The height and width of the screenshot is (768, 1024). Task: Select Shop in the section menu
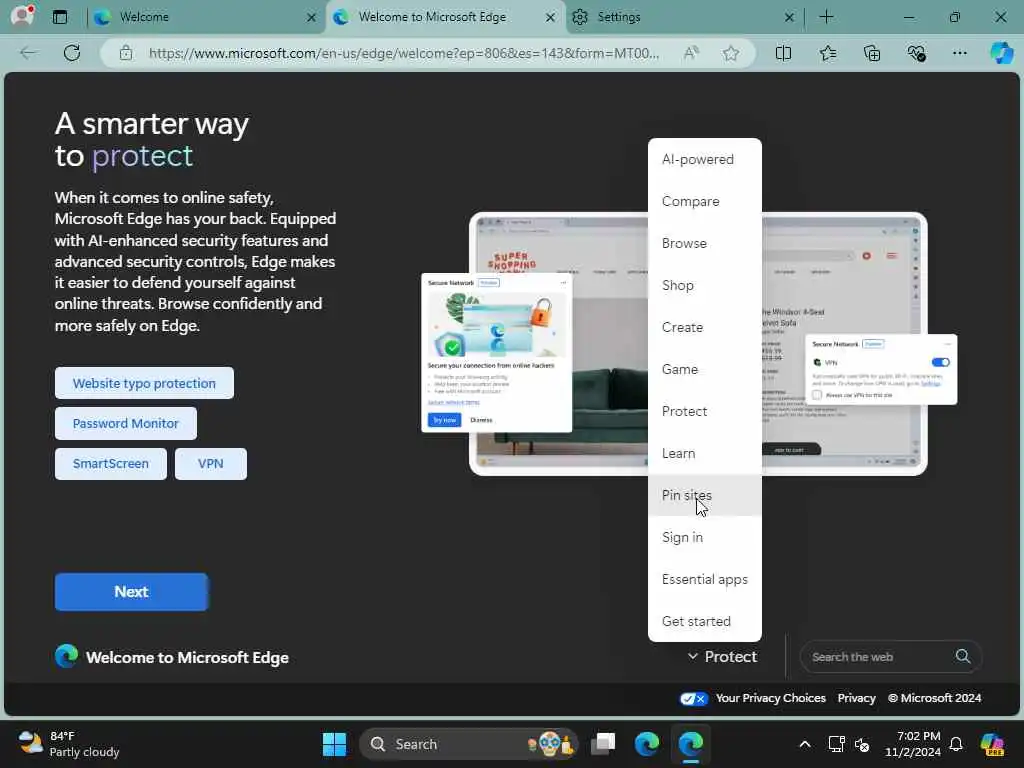[x=705, y=285]
